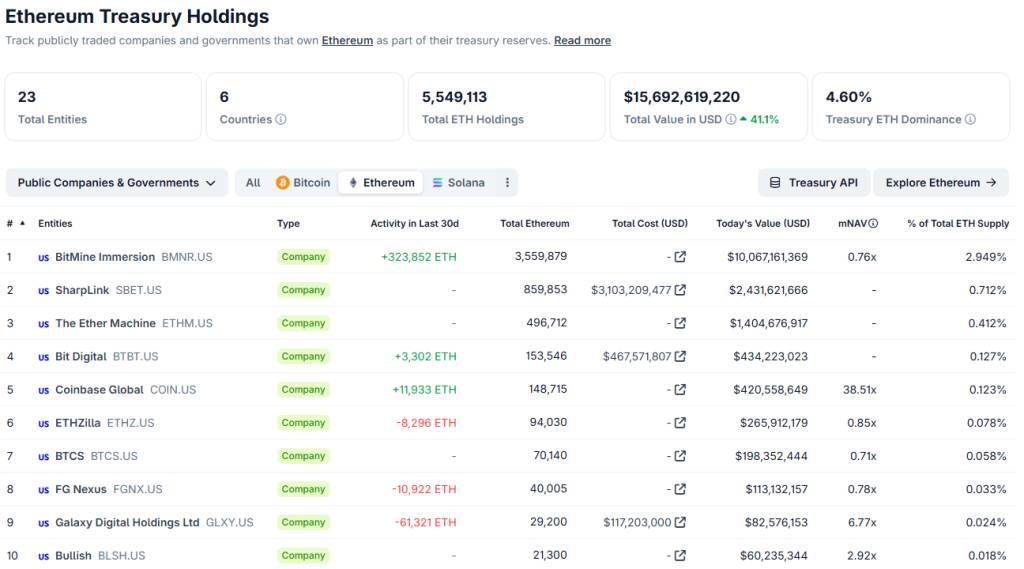Screen dimensions: 1024x569
Task: Click the Treasury API database icon
Action: (x=775, y=183)
